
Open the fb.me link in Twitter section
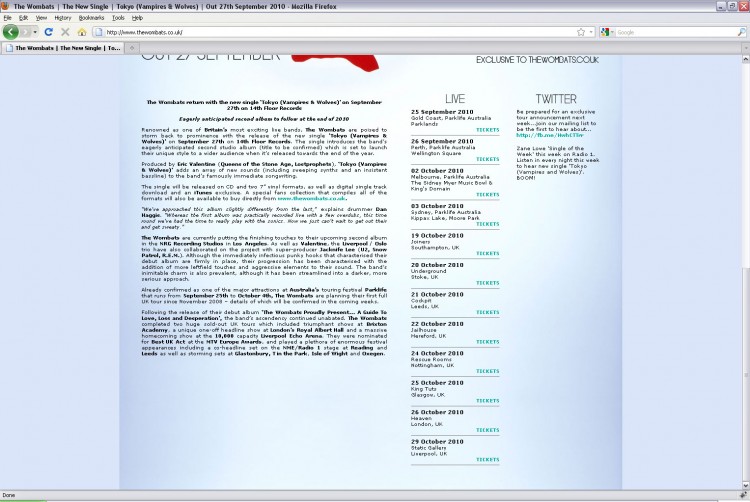pyautogui.click(x=550, y=135)
